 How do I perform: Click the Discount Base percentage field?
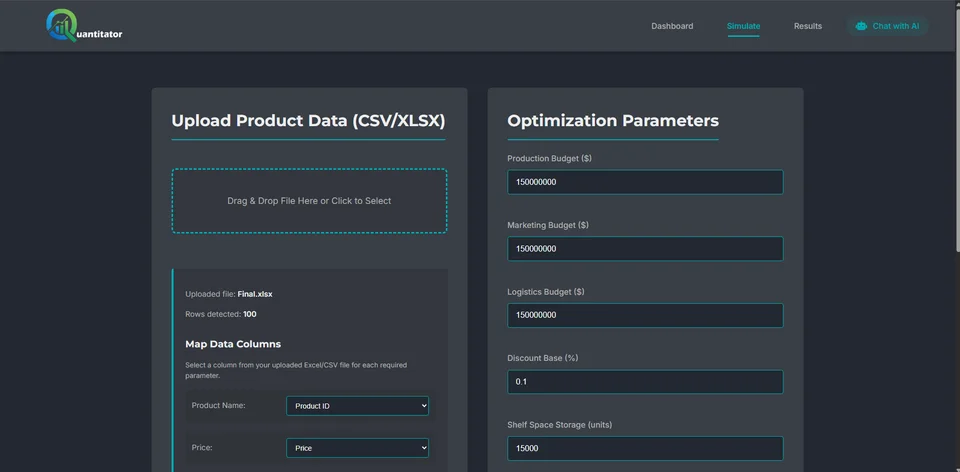click(645, 382)
